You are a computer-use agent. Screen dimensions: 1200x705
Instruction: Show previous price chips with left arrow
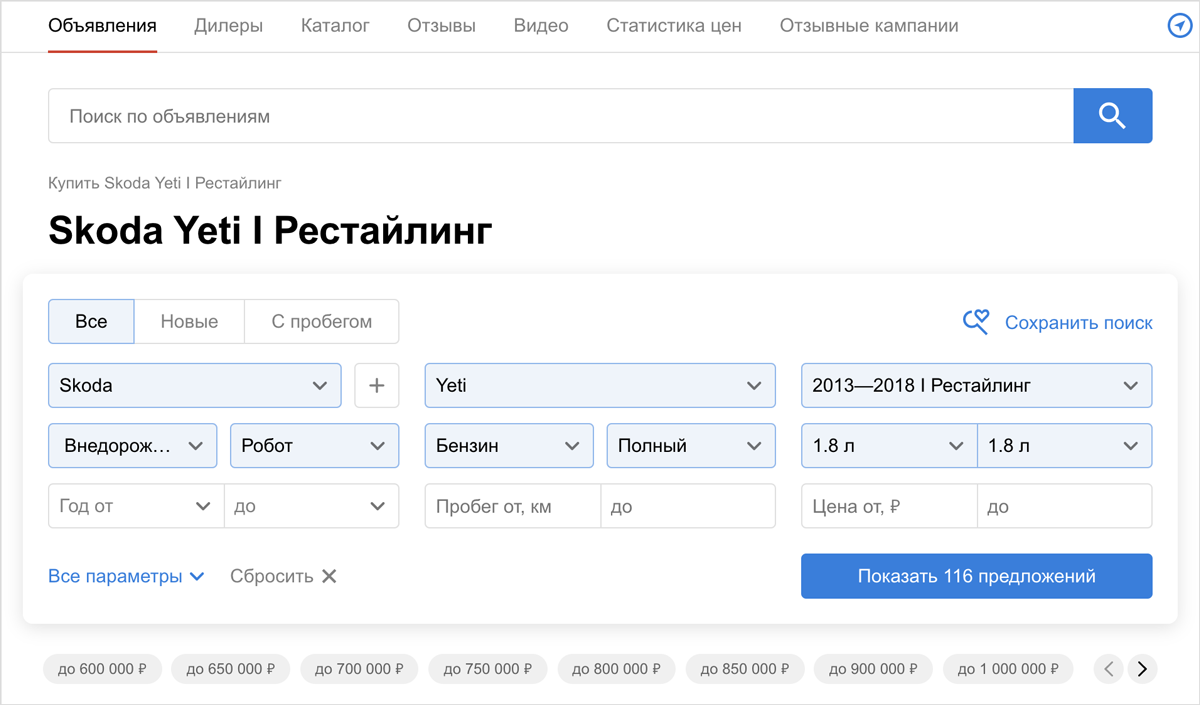click(x=1108, y=668)
